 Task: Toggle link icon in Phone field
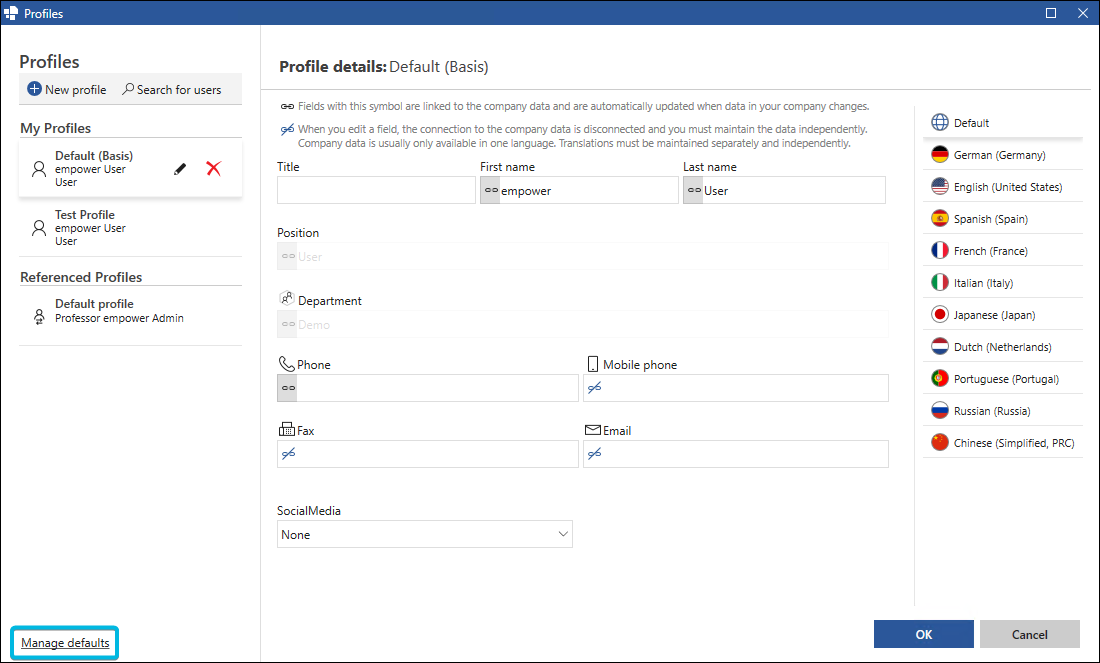pyautogui.click(x=288, y=388)
